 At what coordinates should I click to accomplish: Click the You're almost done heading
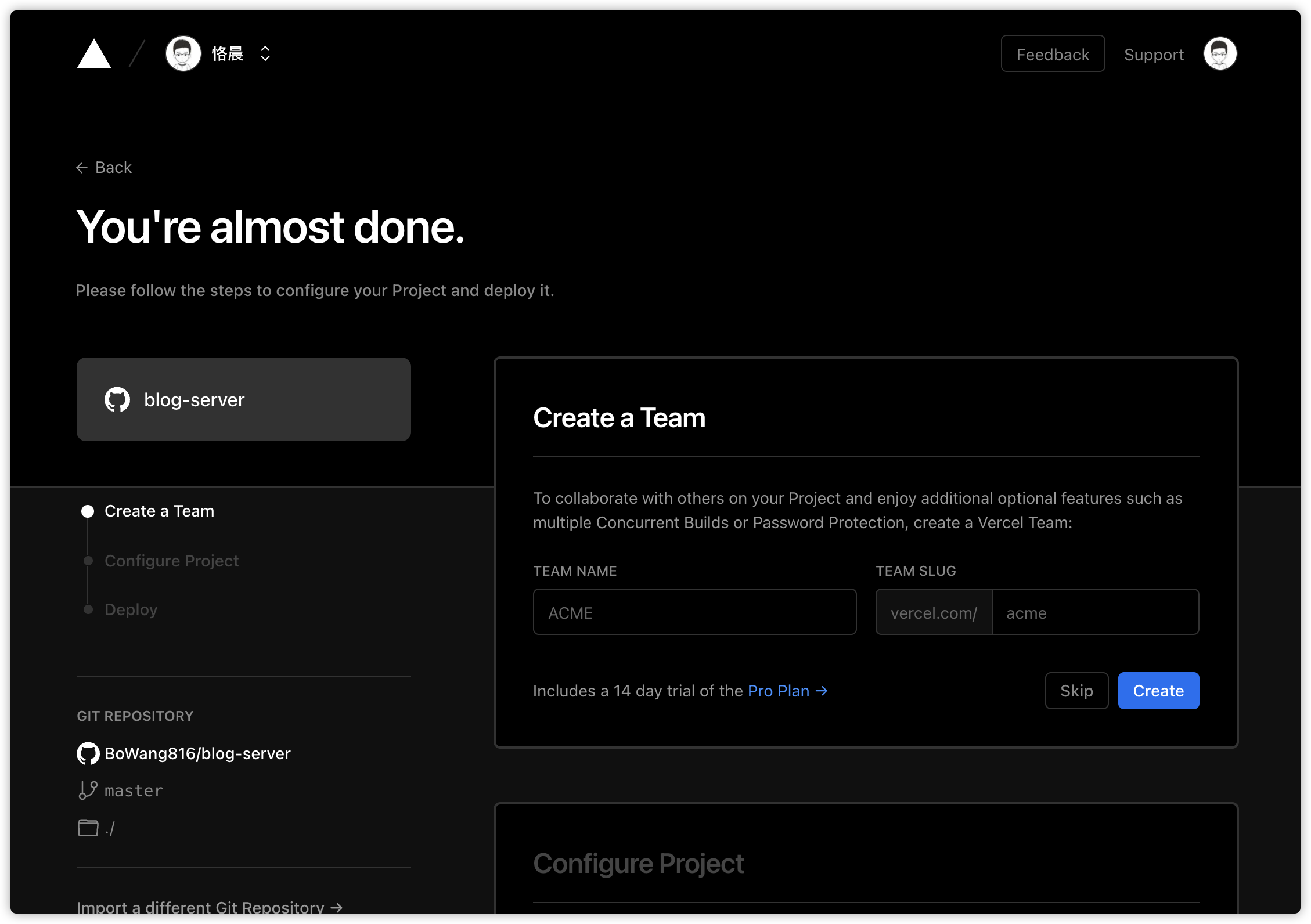pos(271,227)
